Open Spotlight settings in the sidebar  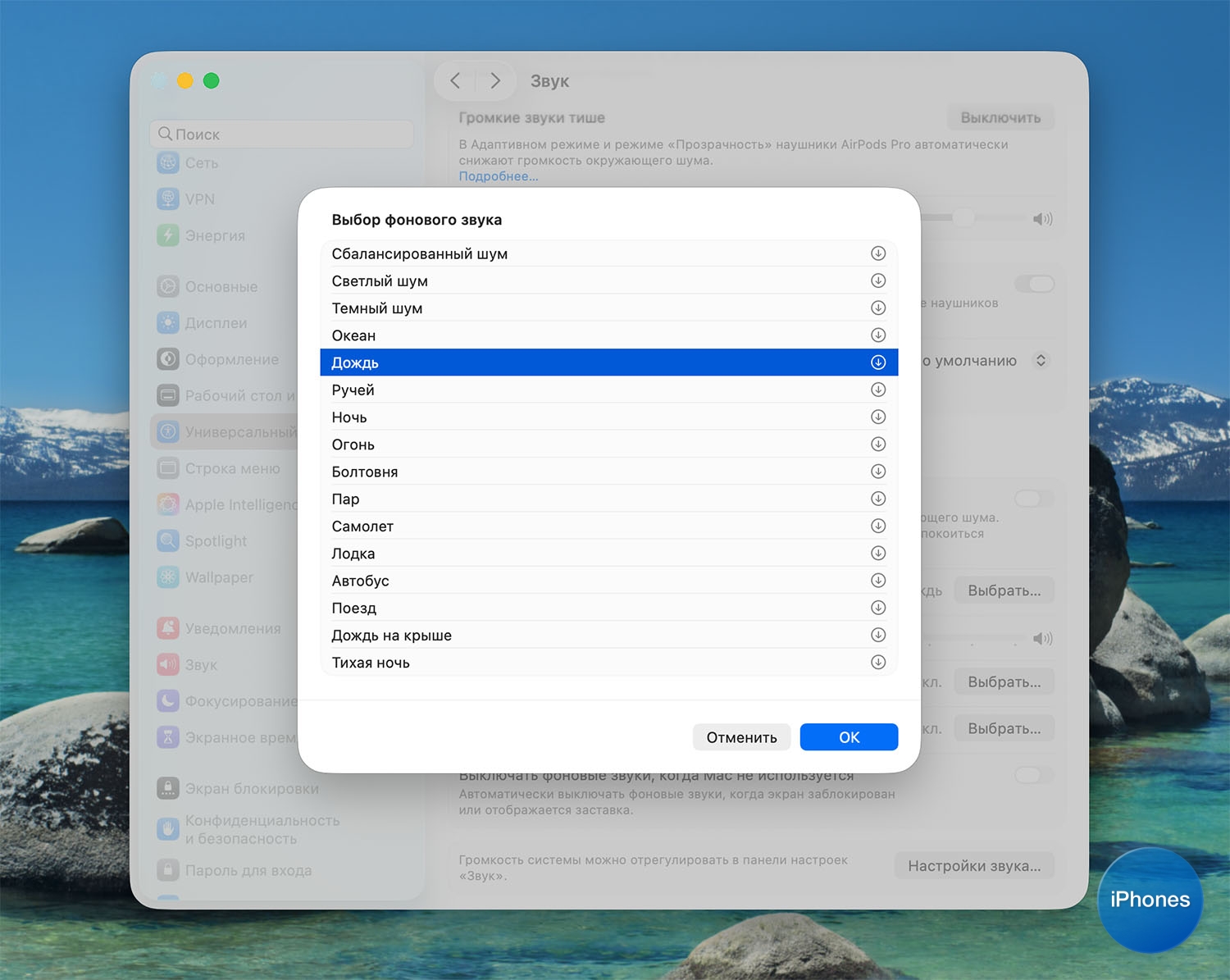(216, 541)
